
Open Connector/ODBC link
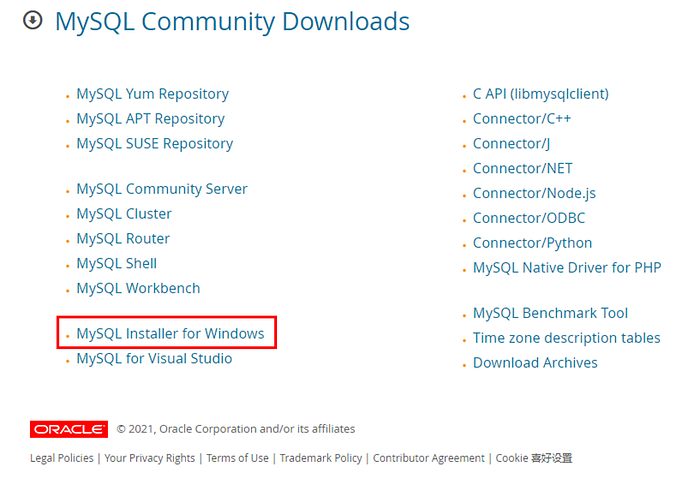(529, 218)
